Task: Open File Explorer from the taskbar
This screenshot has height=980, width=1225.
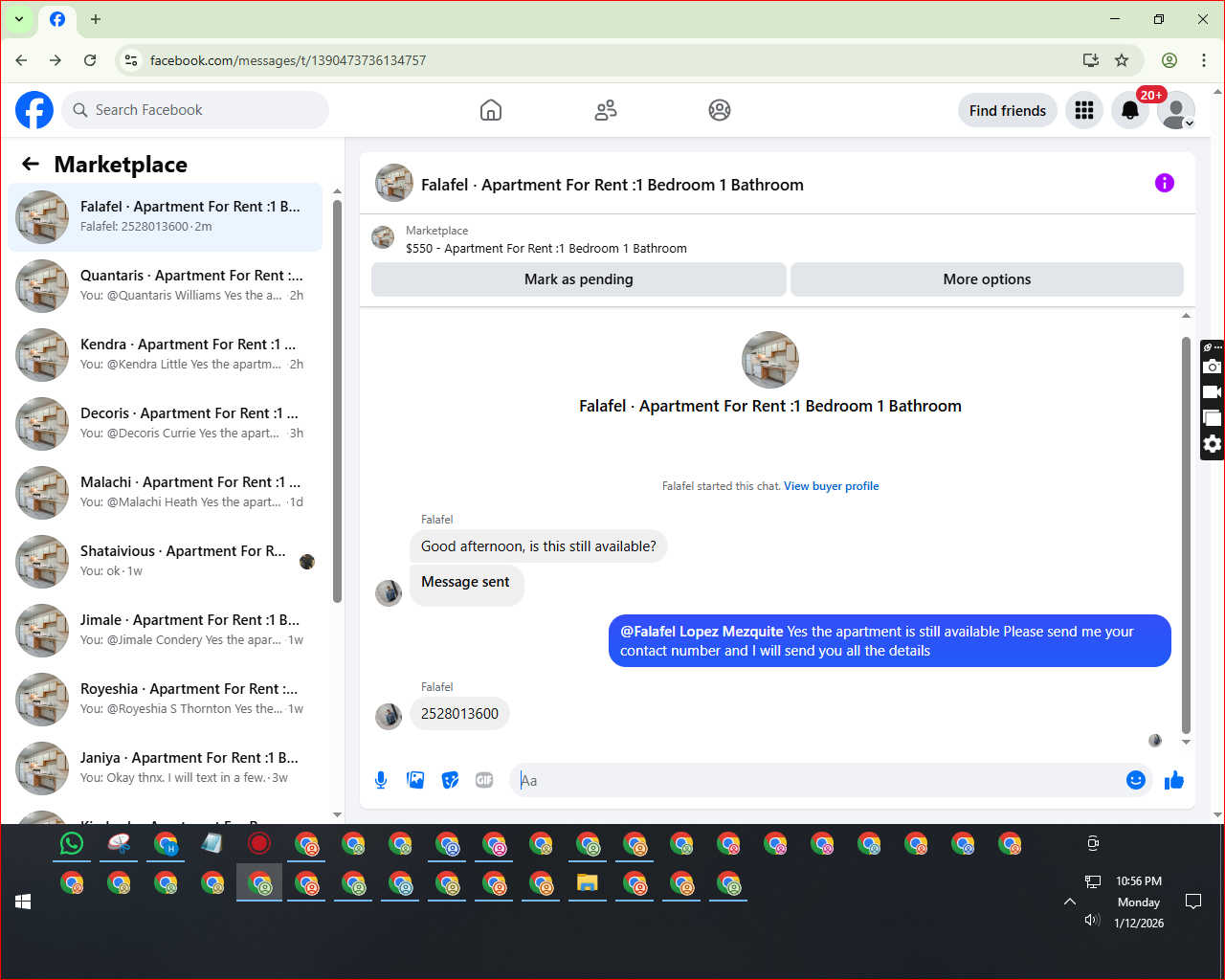Action: point(588,883)
